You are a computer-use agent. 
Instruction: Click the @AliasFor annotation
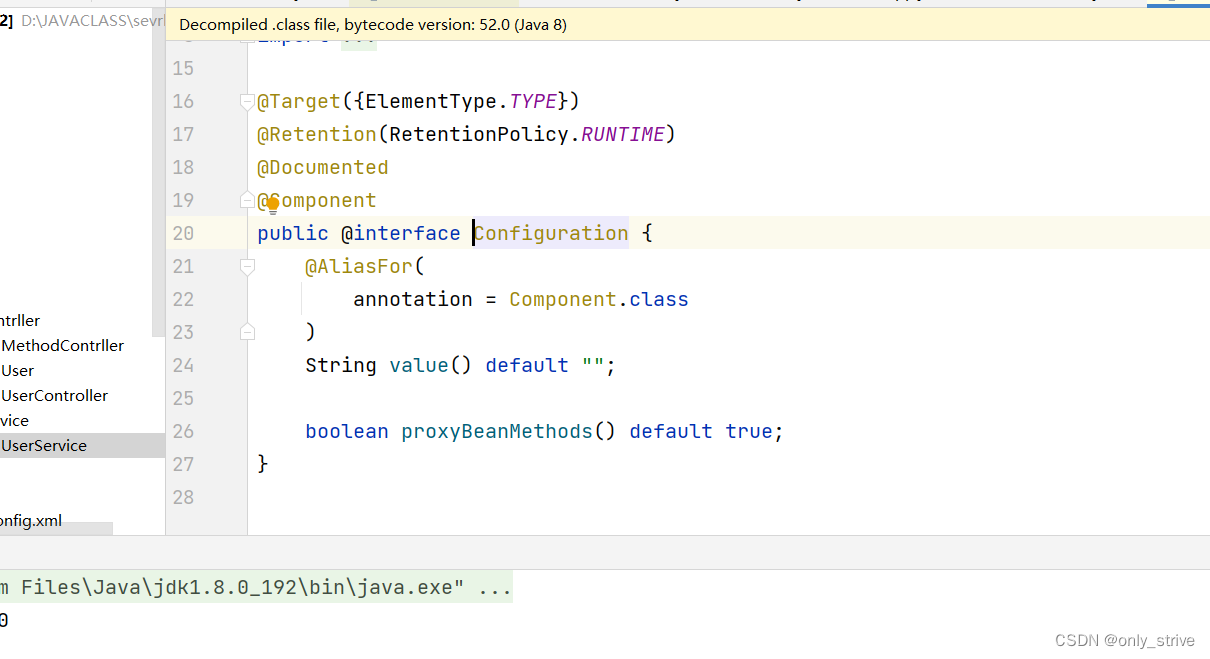(x=359, y=266)
